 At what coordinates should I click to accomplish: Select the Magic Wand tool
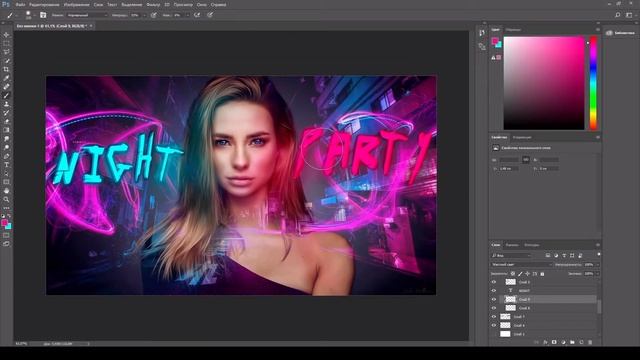[x=6, y=61]
